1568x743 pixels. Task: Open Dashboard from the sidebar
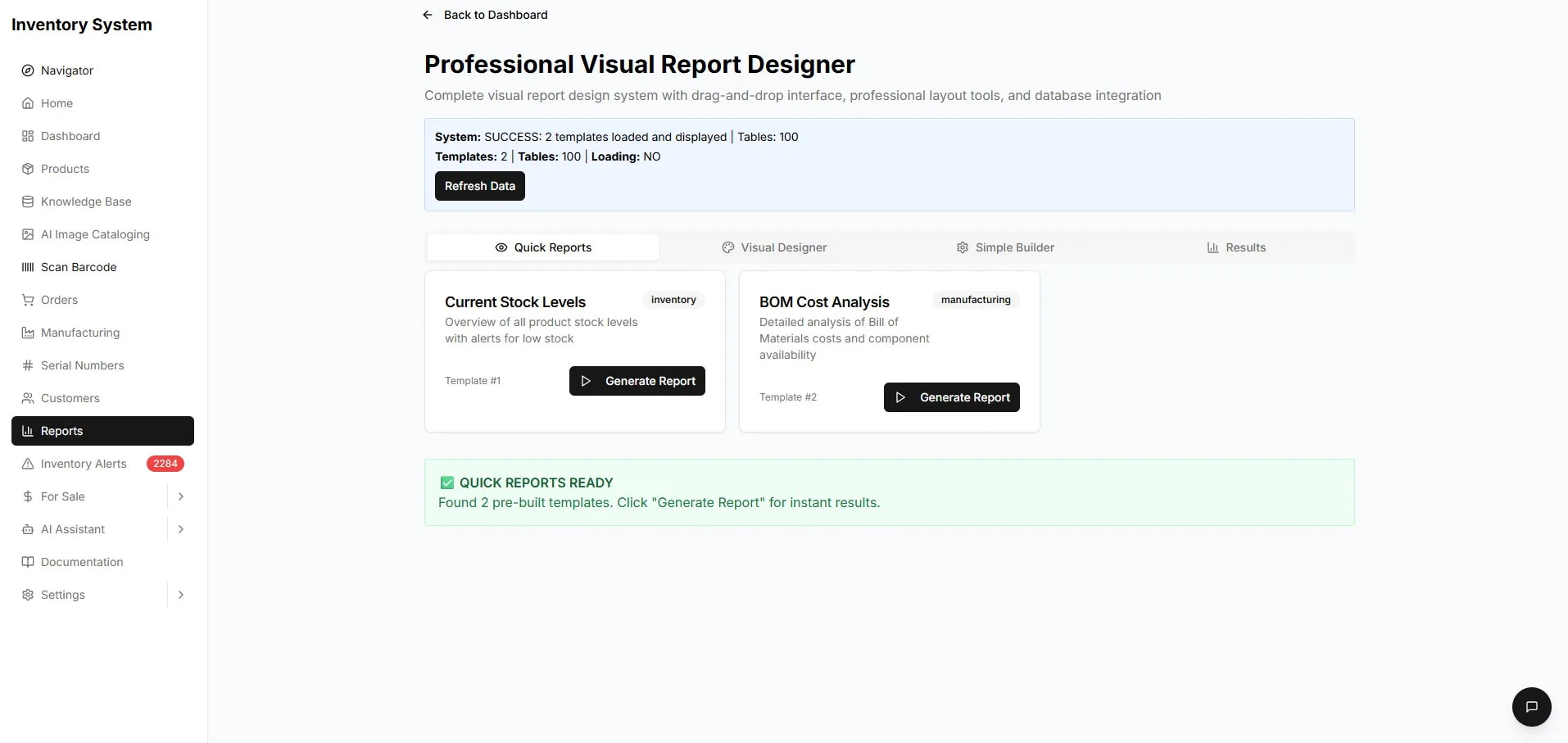pyautogui.click(x=102, y=136)
